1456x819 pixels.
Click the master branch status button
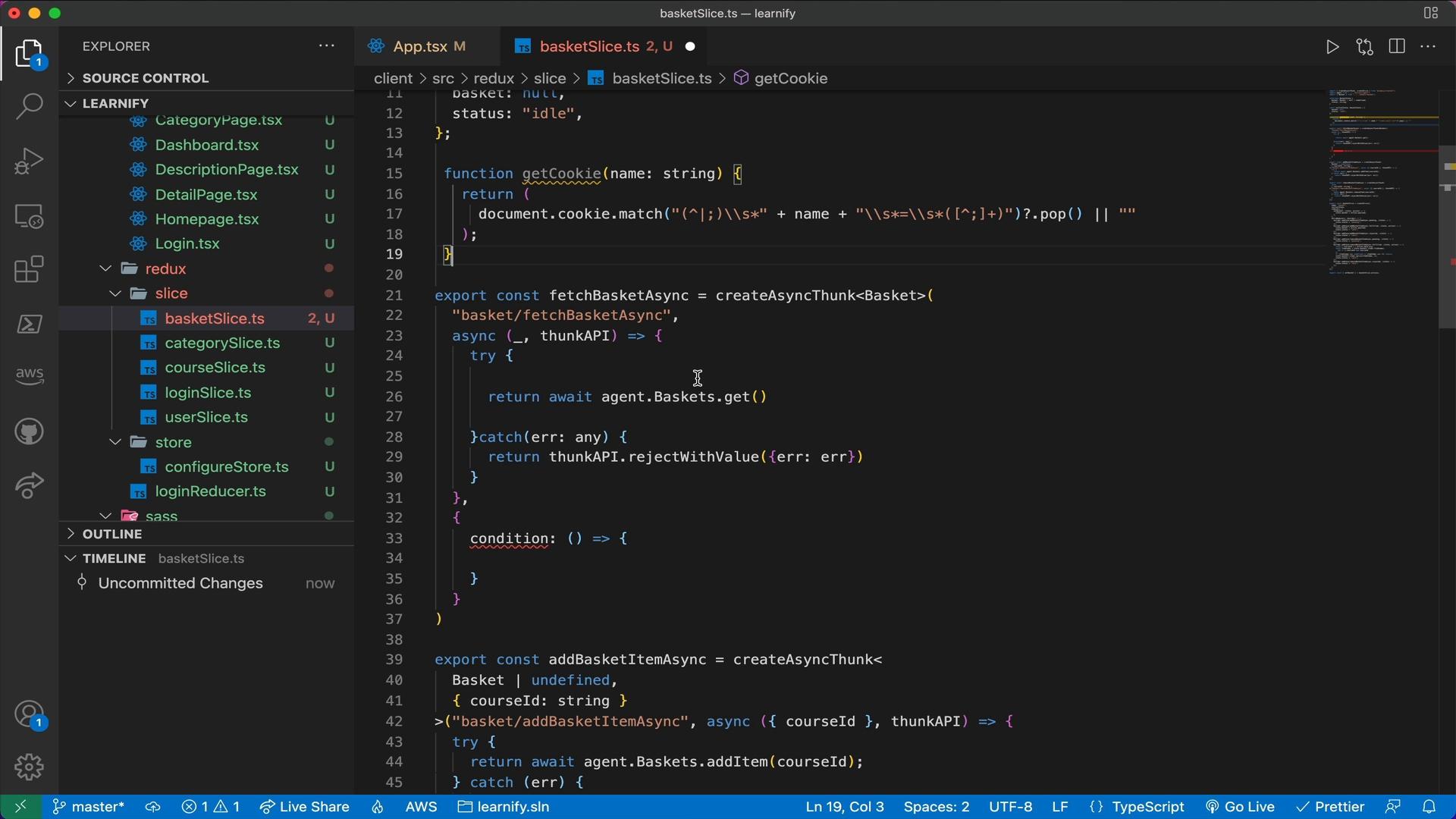(x=88, y=807)
